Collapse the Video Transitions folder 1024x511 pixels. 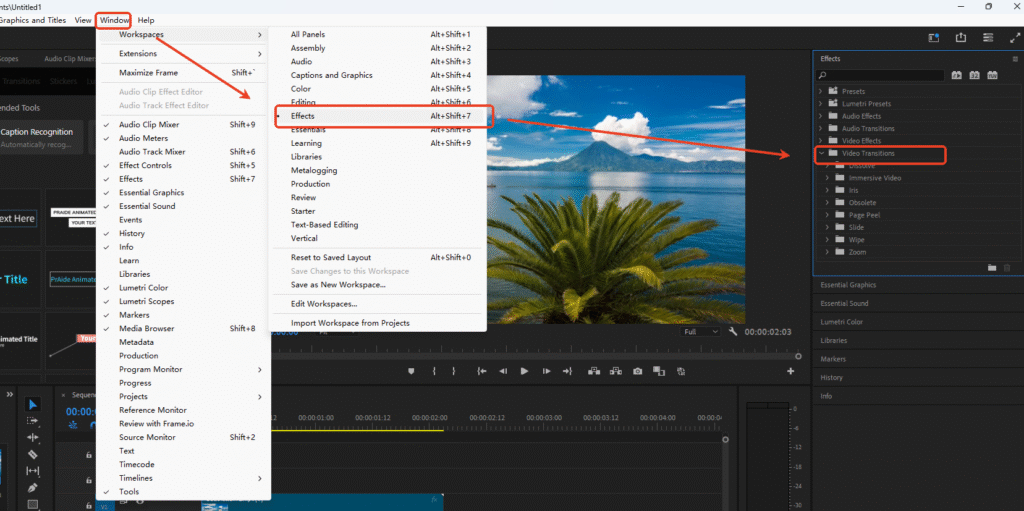[x=821, y=153]
